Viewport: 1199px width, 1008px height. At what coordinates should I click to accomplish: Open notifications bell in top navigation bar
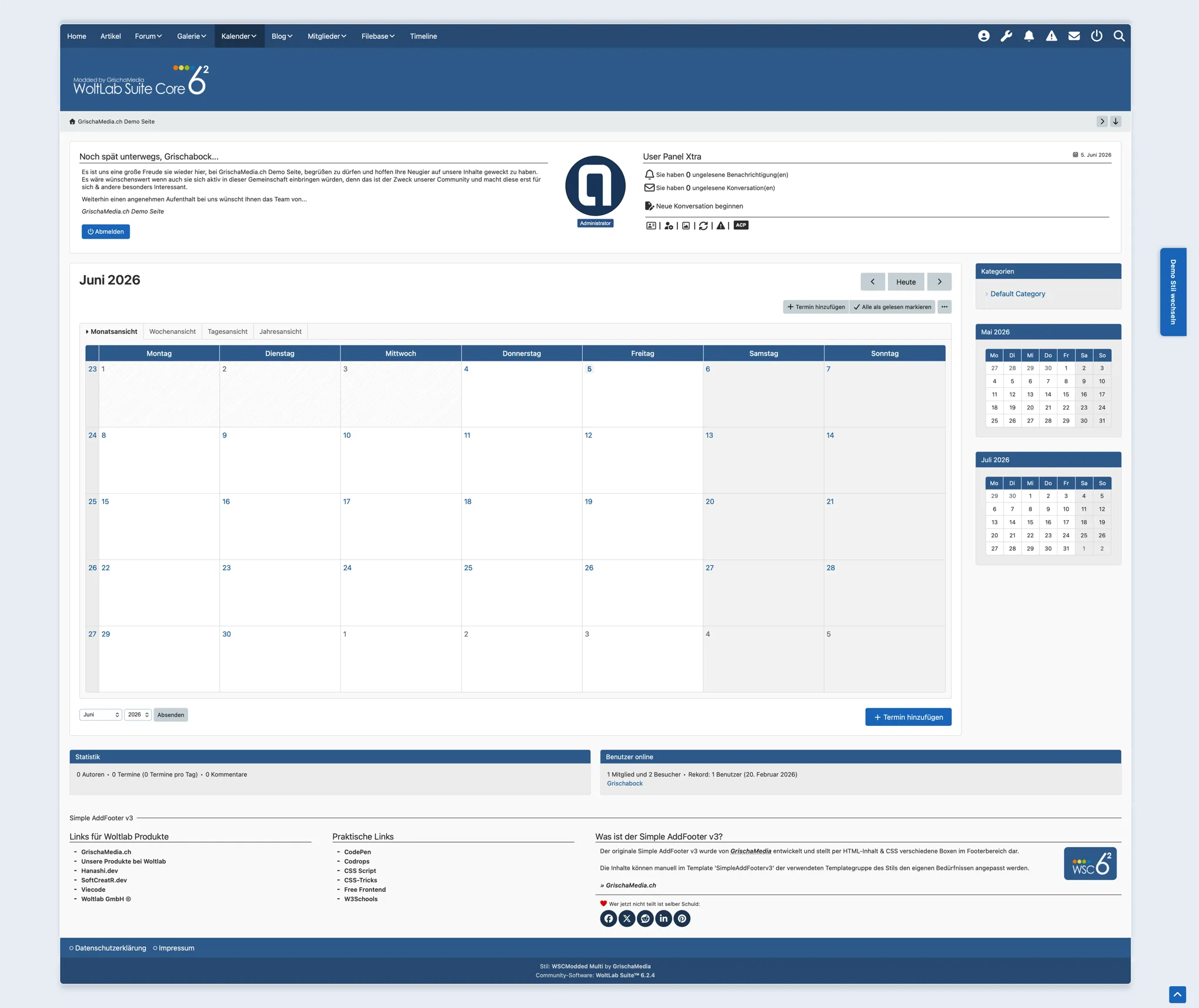(x=1028, y=36)
